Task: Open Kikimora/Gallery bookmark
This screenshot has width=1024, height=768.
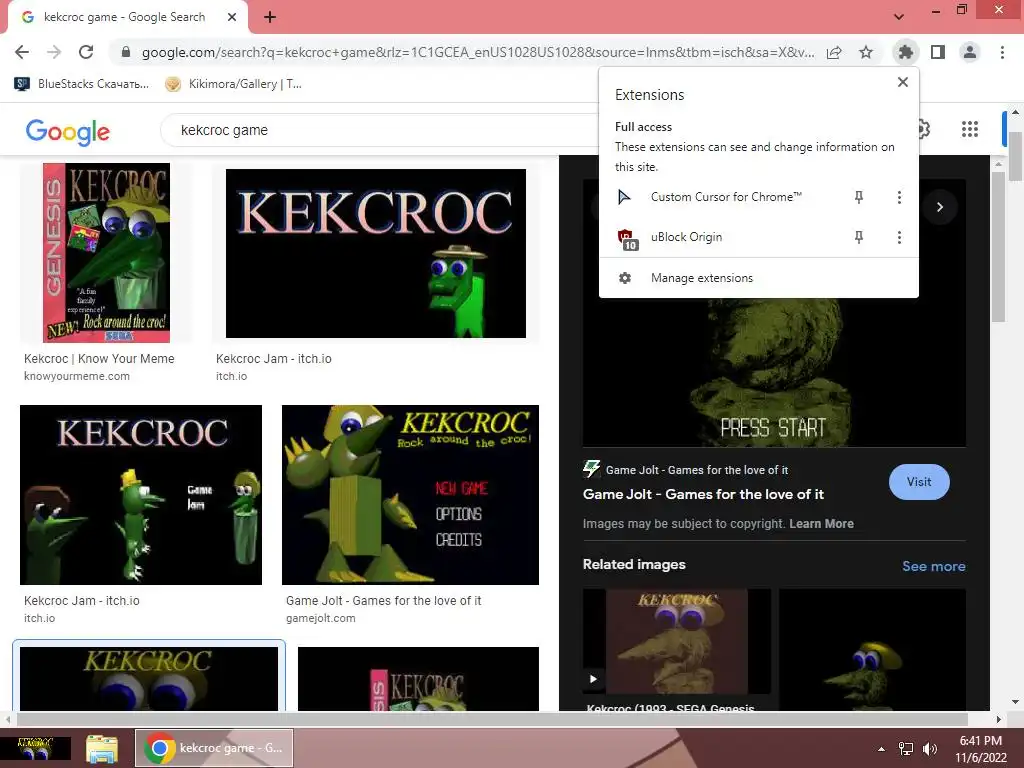Action: coord(233,84)
